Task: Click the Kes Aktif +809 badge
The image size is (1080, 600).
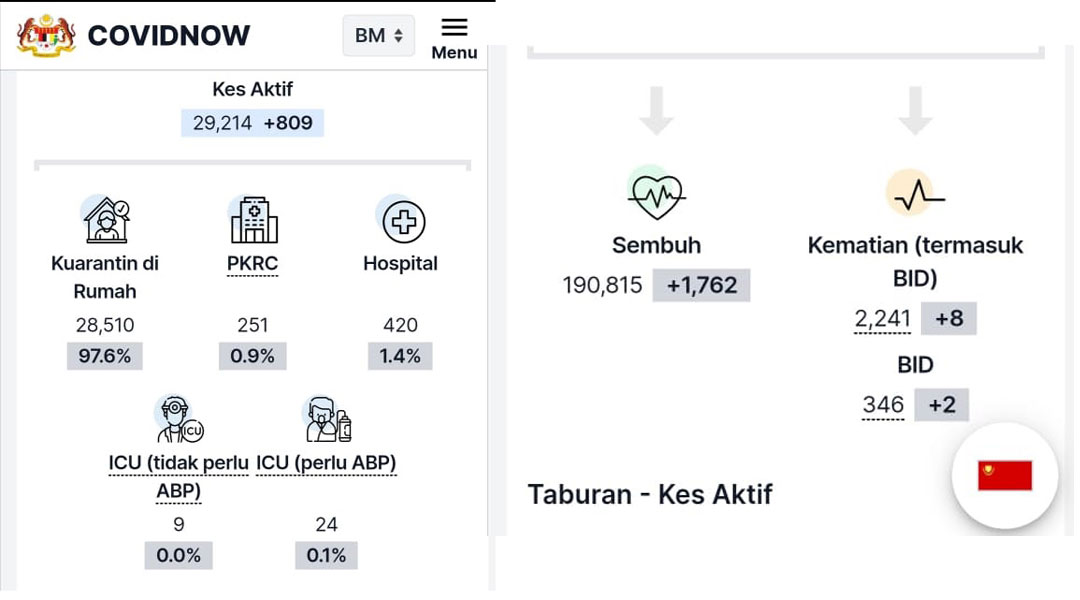Action: click(x=288, y=123)
